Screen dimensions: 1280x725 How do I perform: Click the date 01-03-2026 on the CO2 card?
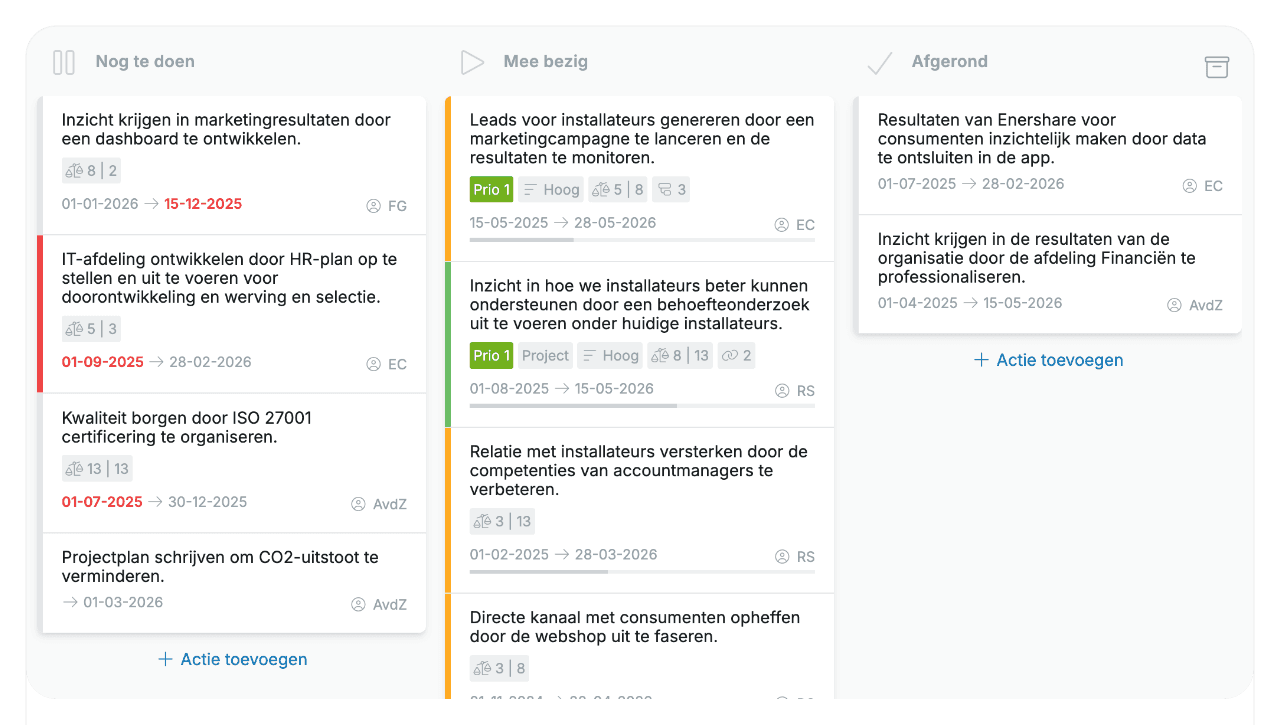123,602
